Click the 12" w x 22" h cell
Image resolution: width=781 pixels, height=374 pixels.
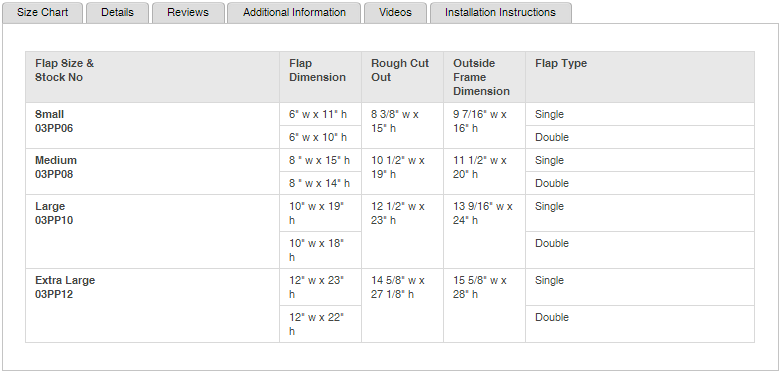coord(320,324)
